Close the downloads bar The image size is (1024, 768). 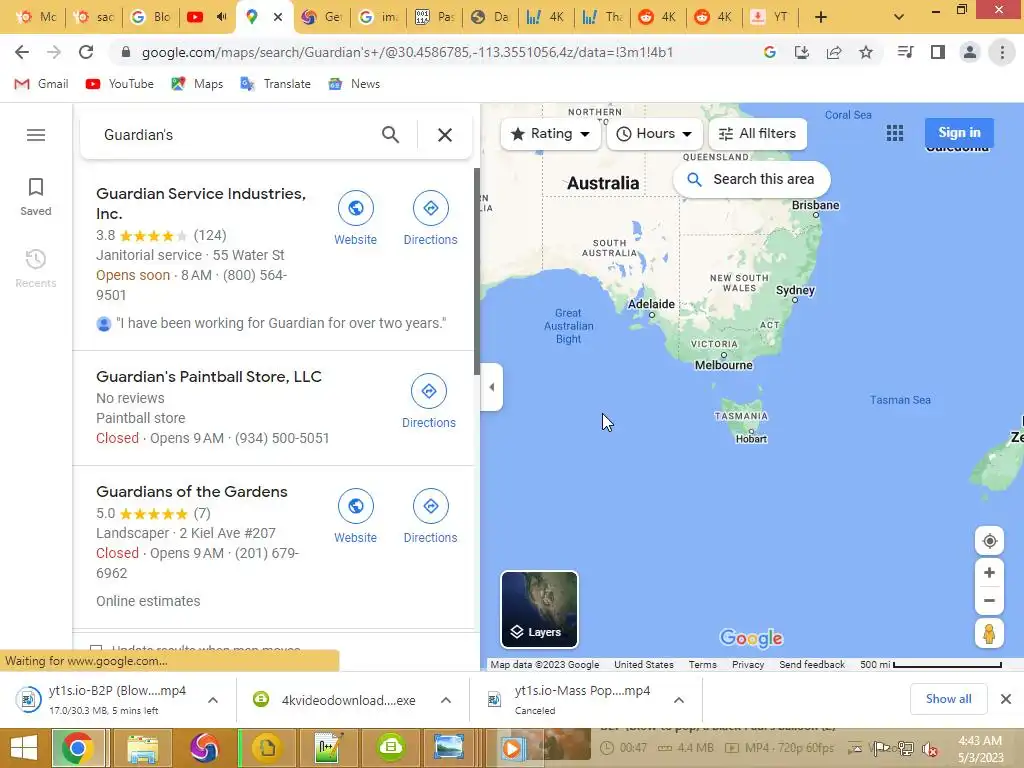click(x=1006, y=699)
